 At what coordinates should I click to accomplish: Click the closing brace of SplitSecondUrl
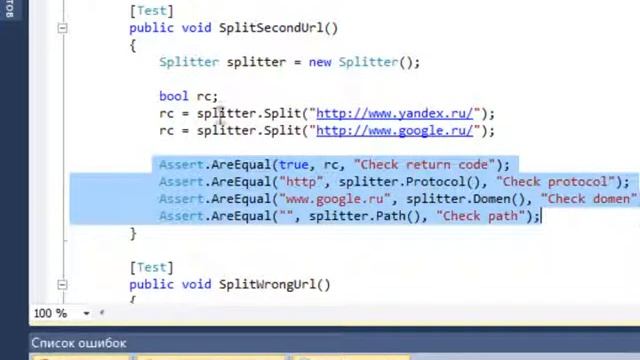(x=133, y=234)
